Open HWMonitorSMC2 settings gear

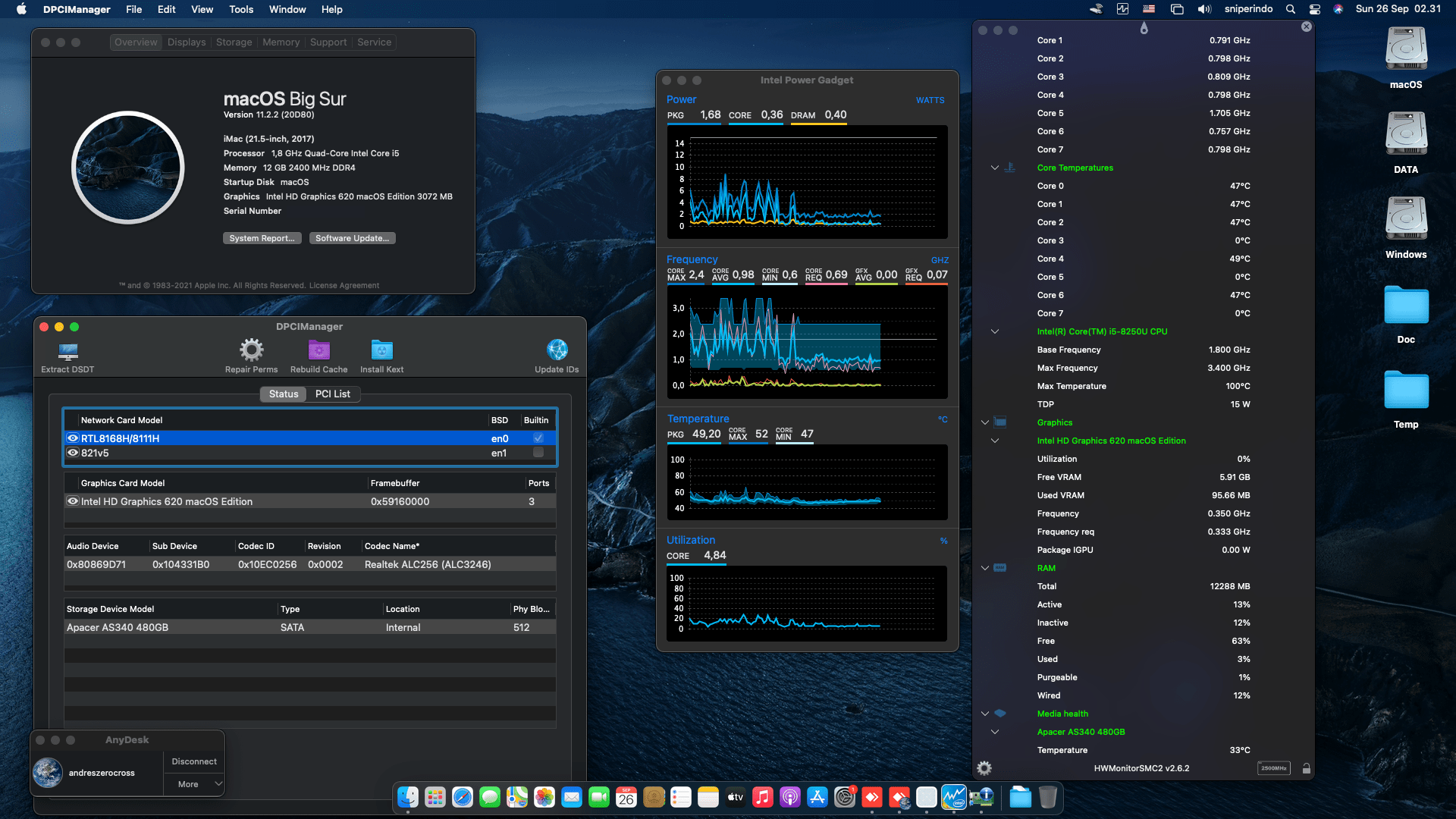pos(984,768)
